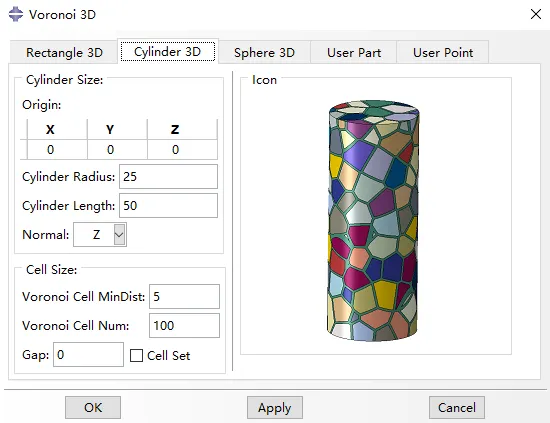Click the Voronoi Cell Num field
Screen dimensions: 550x423
point(185,325)
